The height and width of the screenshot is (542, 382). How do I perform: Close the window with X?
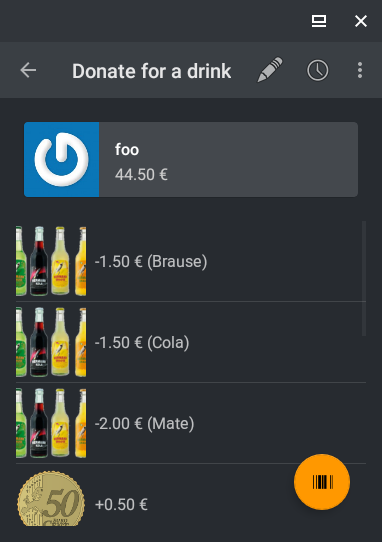(361, 21)
